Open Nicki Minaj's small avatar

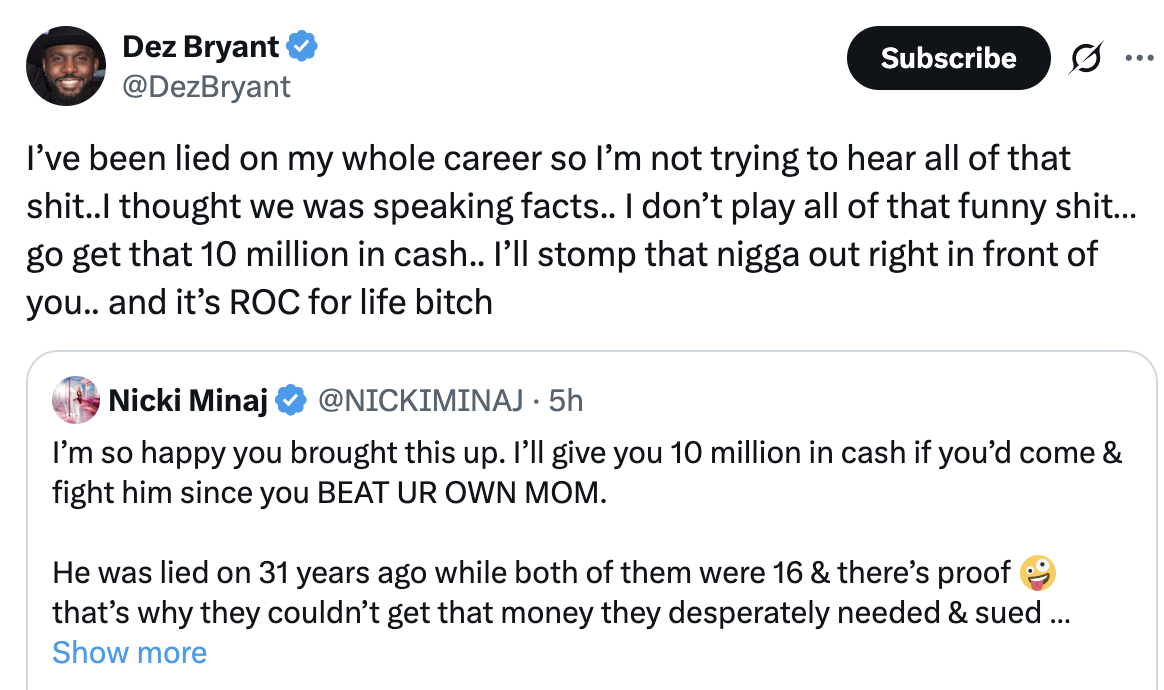[76, 400]
